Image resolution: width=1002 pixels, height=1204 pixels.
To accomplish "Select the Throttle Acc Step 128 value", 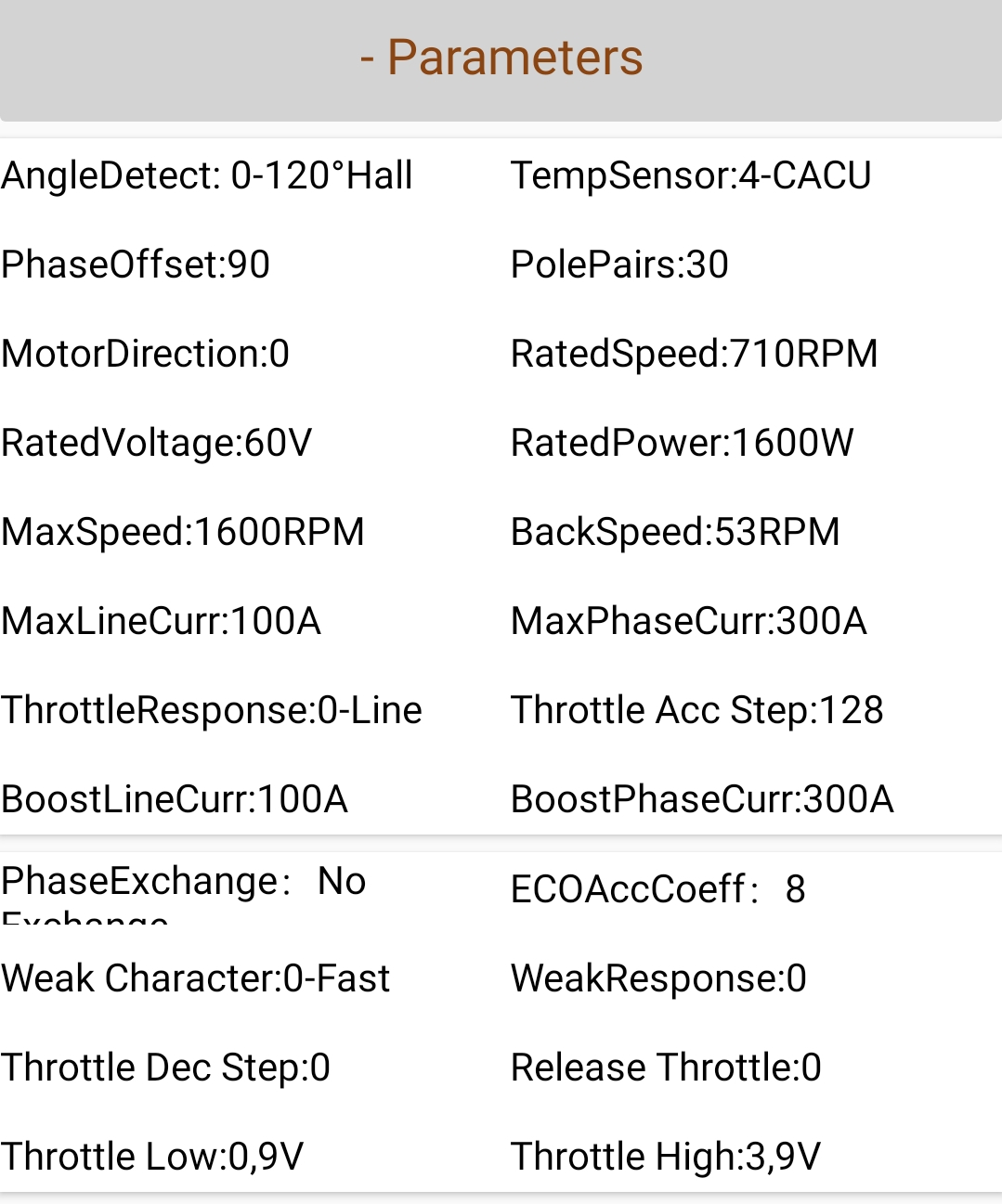I will (x=696, y=710).
